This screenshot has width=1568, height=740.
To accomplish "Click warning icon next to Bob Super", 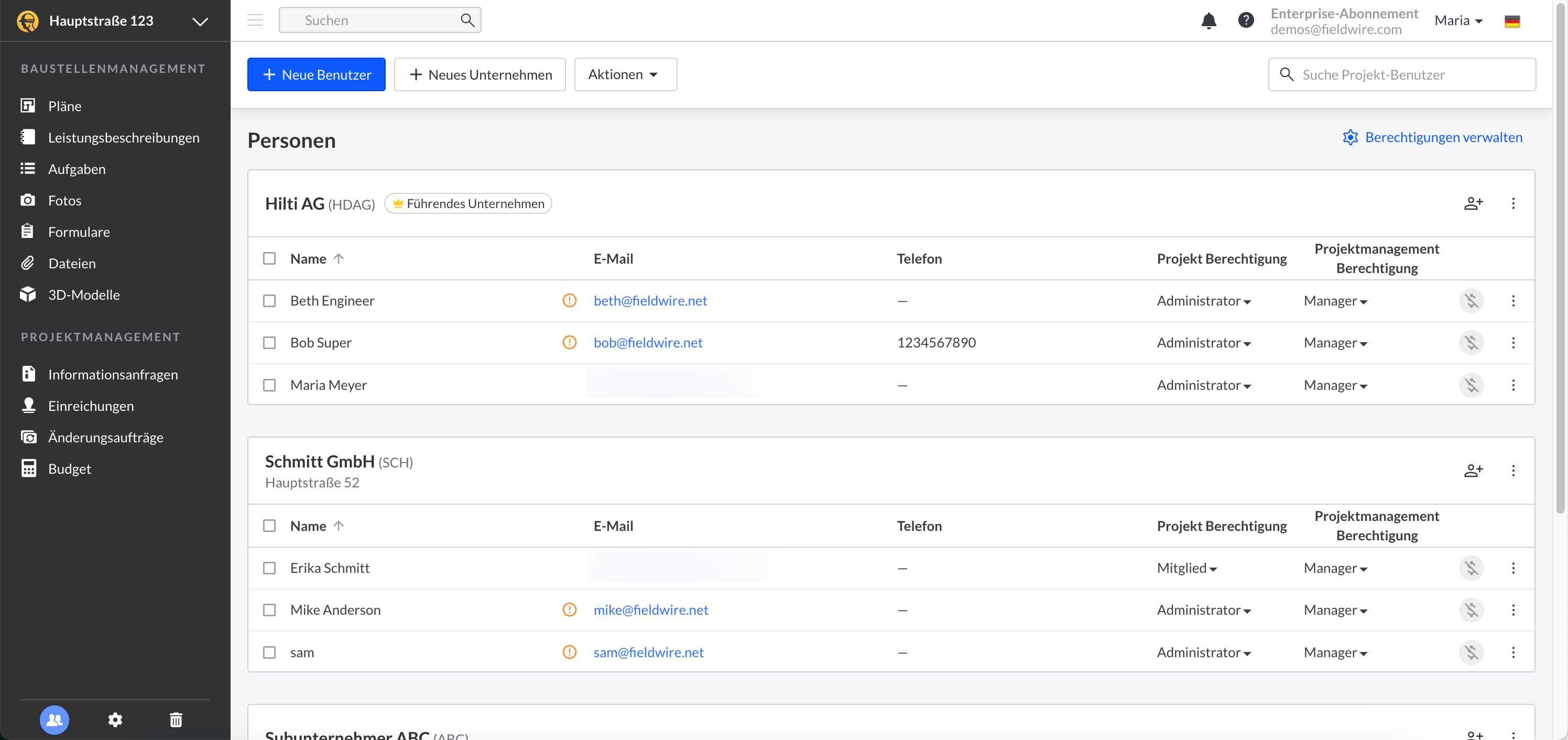I will coord(569,343).
